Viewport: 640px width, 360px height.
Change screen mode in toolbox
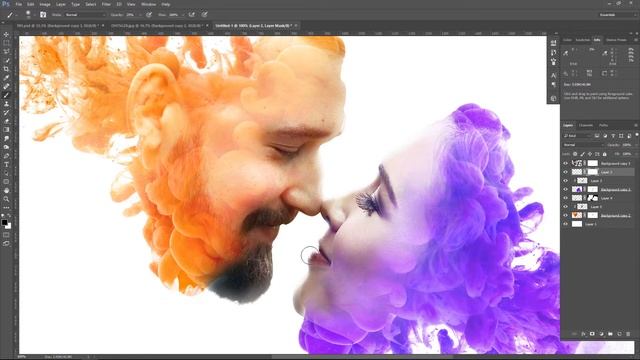pos(6,243)
